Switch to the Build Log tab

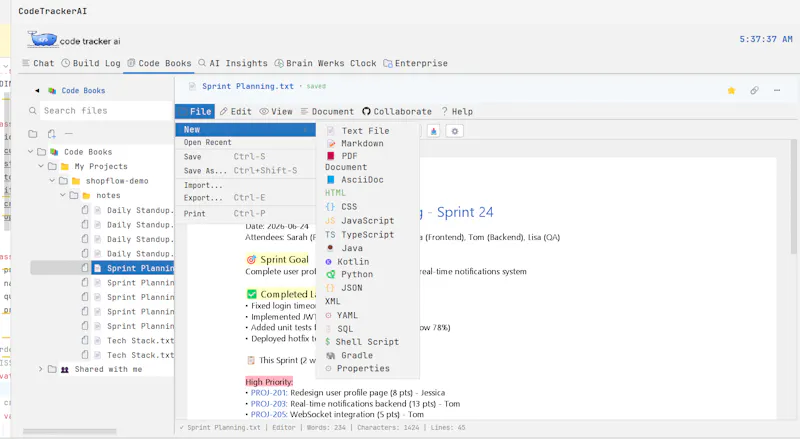[x=91, y=63]
